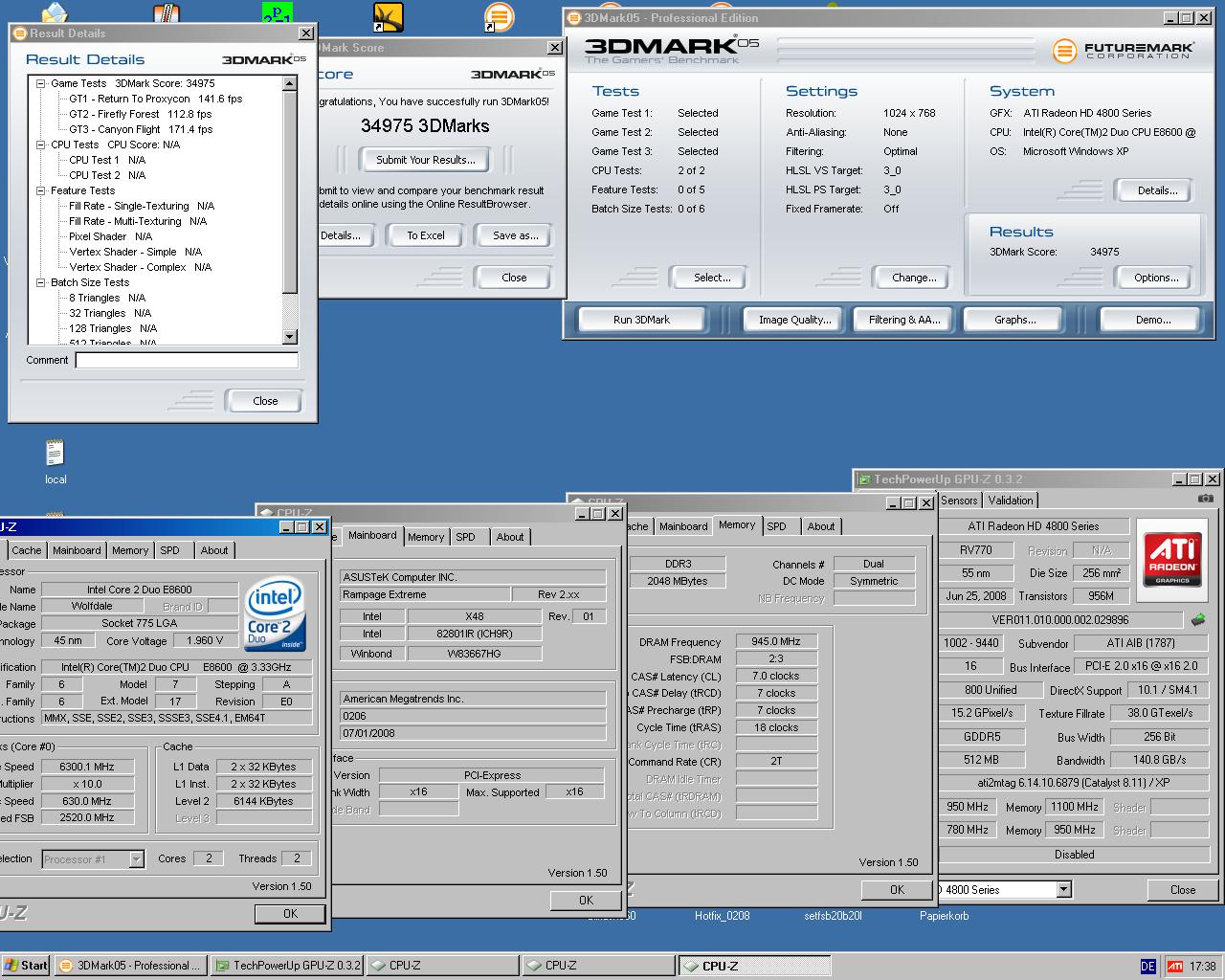Open the Validation tab in GPU-Z

1011,501
